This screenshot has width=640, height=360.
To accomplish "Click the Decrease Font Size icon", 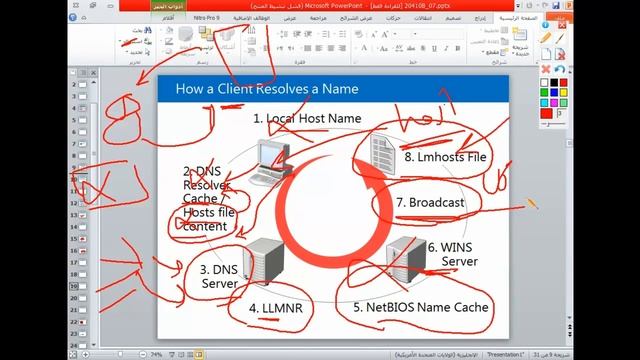I will tap(374, 35).
